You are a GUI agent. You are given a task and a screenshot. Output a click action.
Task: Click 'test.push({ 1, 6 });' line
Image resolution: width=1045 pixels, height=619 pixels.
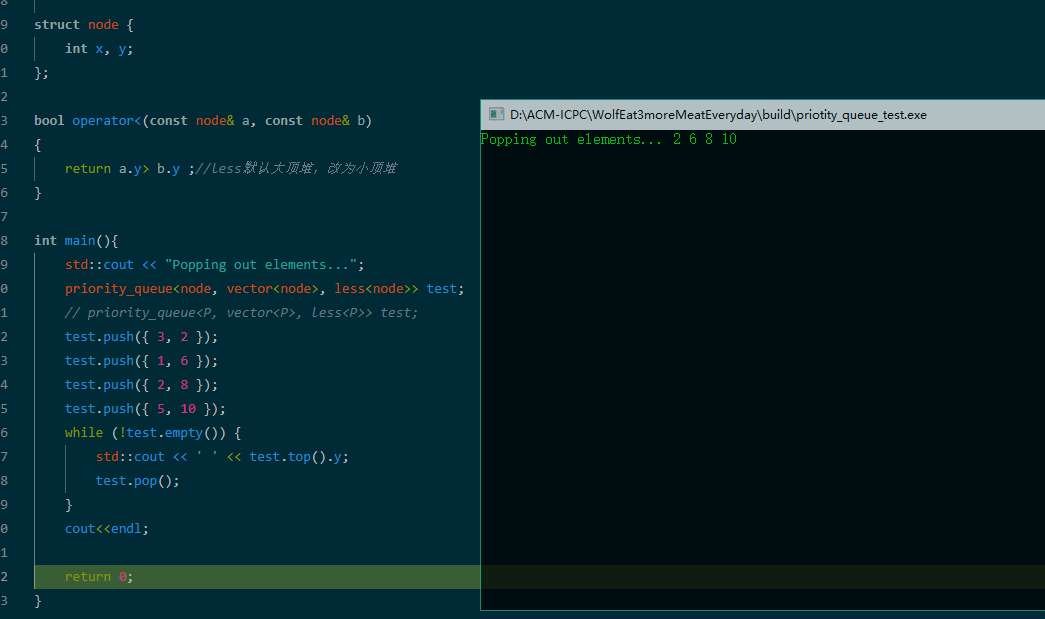141,360
